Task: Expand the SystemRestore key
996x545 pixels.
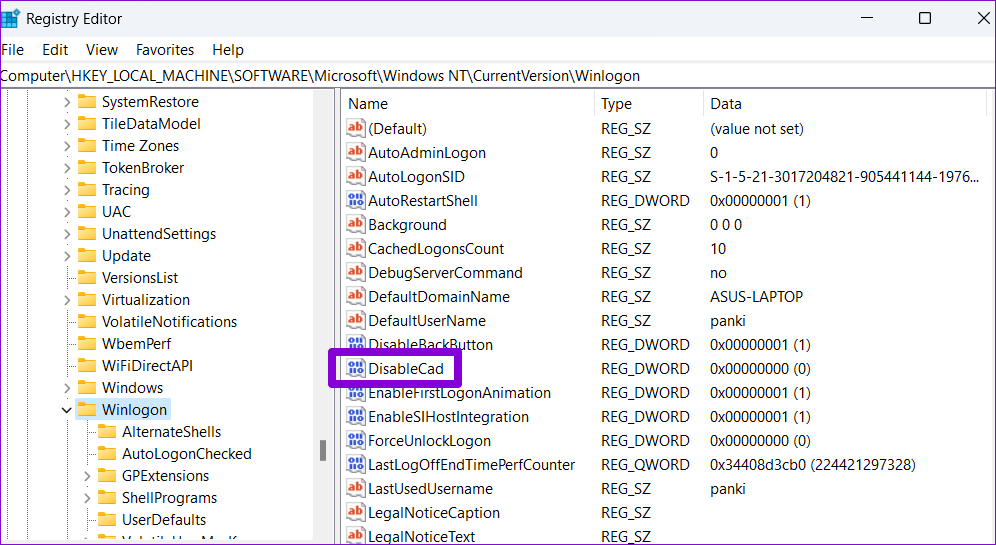Action: 67,102
